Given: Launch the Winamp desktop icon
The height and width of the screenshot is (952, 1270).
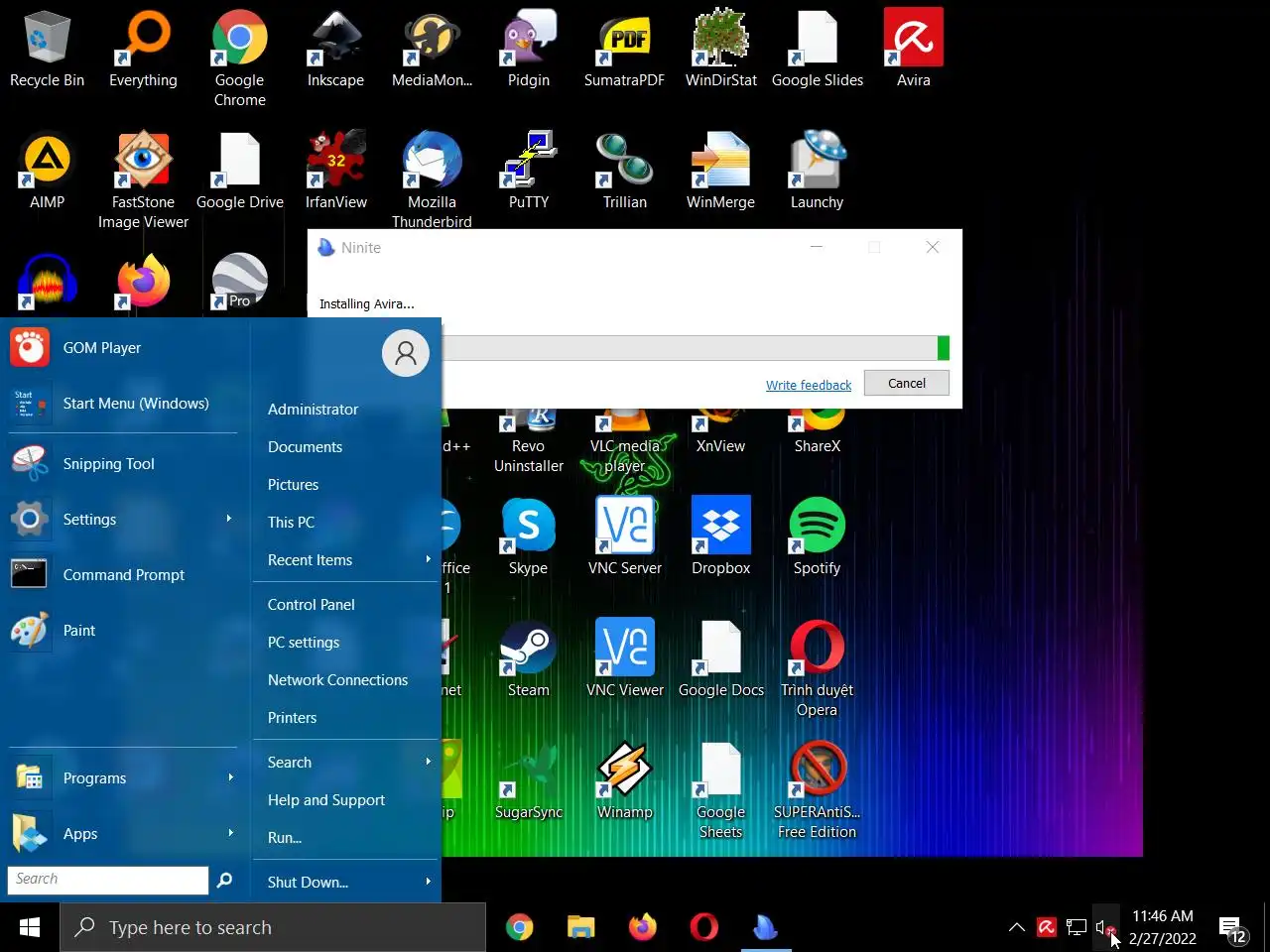Looking at the screenshot, I should (624, 780).
